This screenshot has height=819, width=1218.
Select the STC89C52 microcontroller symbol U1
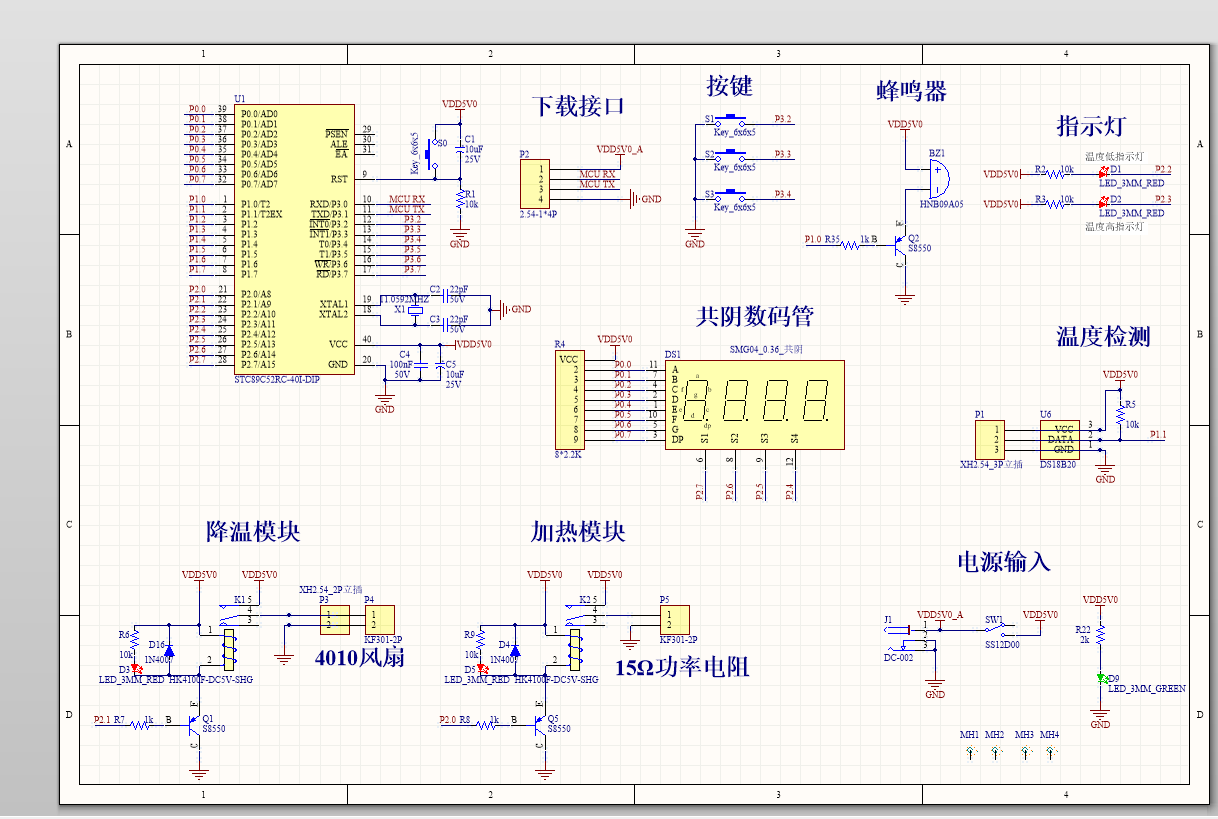point(295,240)
